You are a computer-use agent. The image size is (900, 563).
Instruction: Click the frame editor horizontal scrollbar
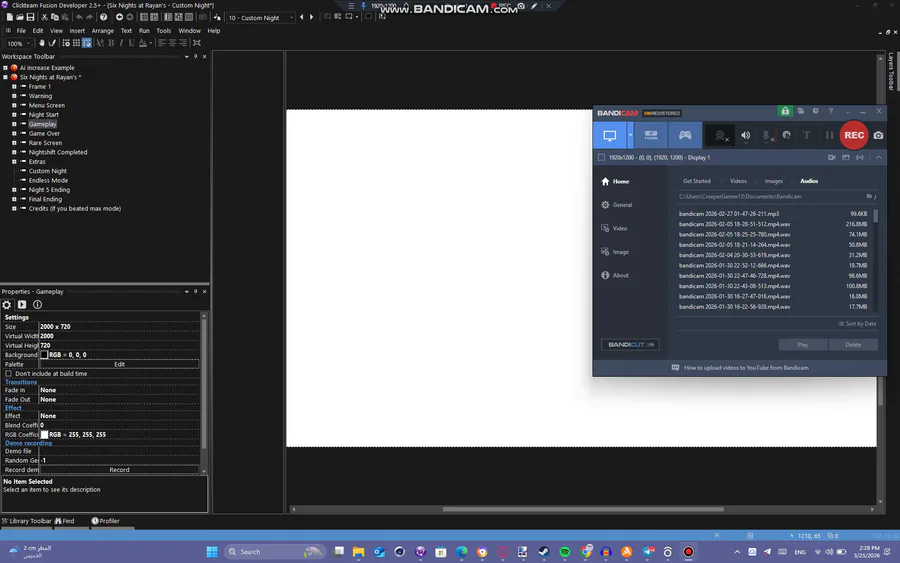(583, 509)
